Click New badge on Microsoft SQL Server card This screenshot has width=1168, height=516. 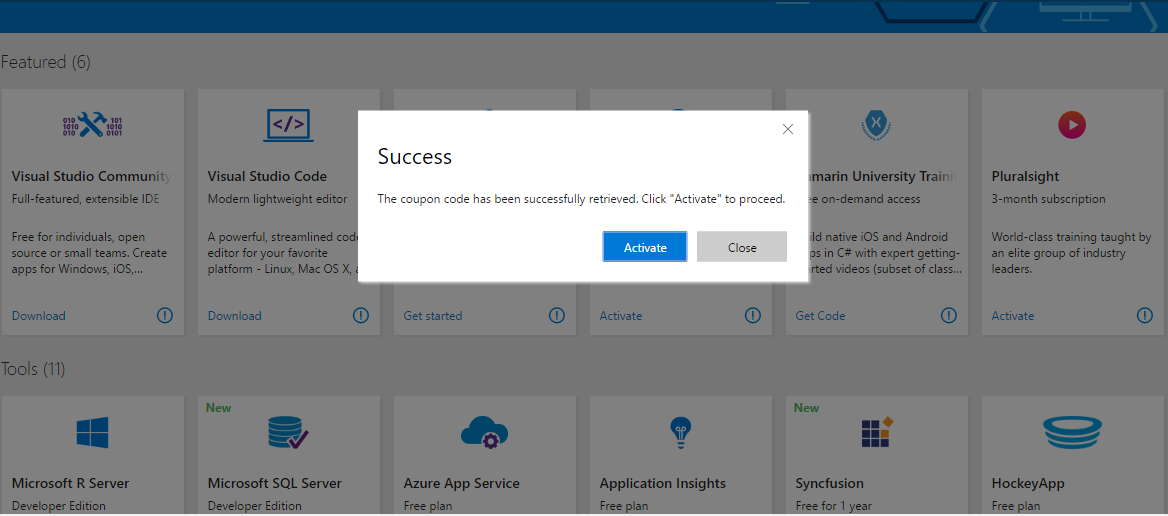coord(219,407)
